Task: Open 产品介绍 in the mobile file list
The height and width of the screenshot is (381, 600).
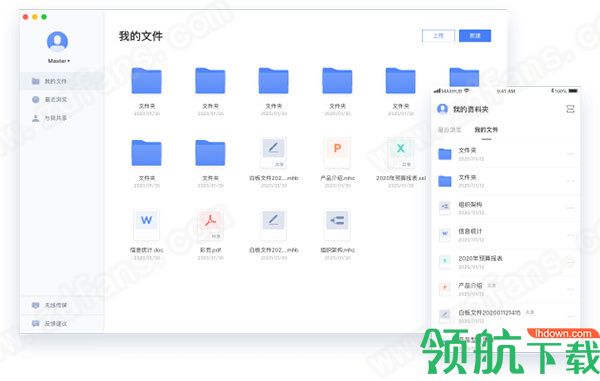Action: click(x=505, y=289)
